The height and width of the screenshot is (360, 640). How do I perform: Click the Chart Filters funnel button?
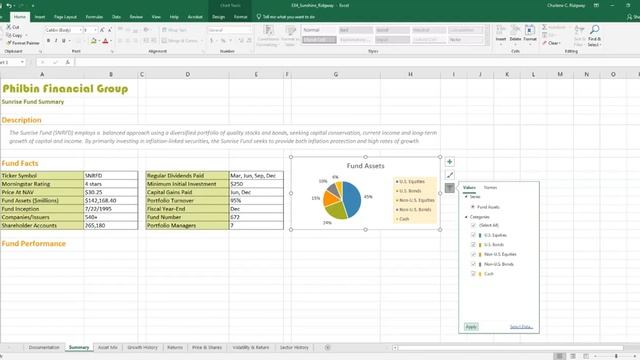coord(449,188)
